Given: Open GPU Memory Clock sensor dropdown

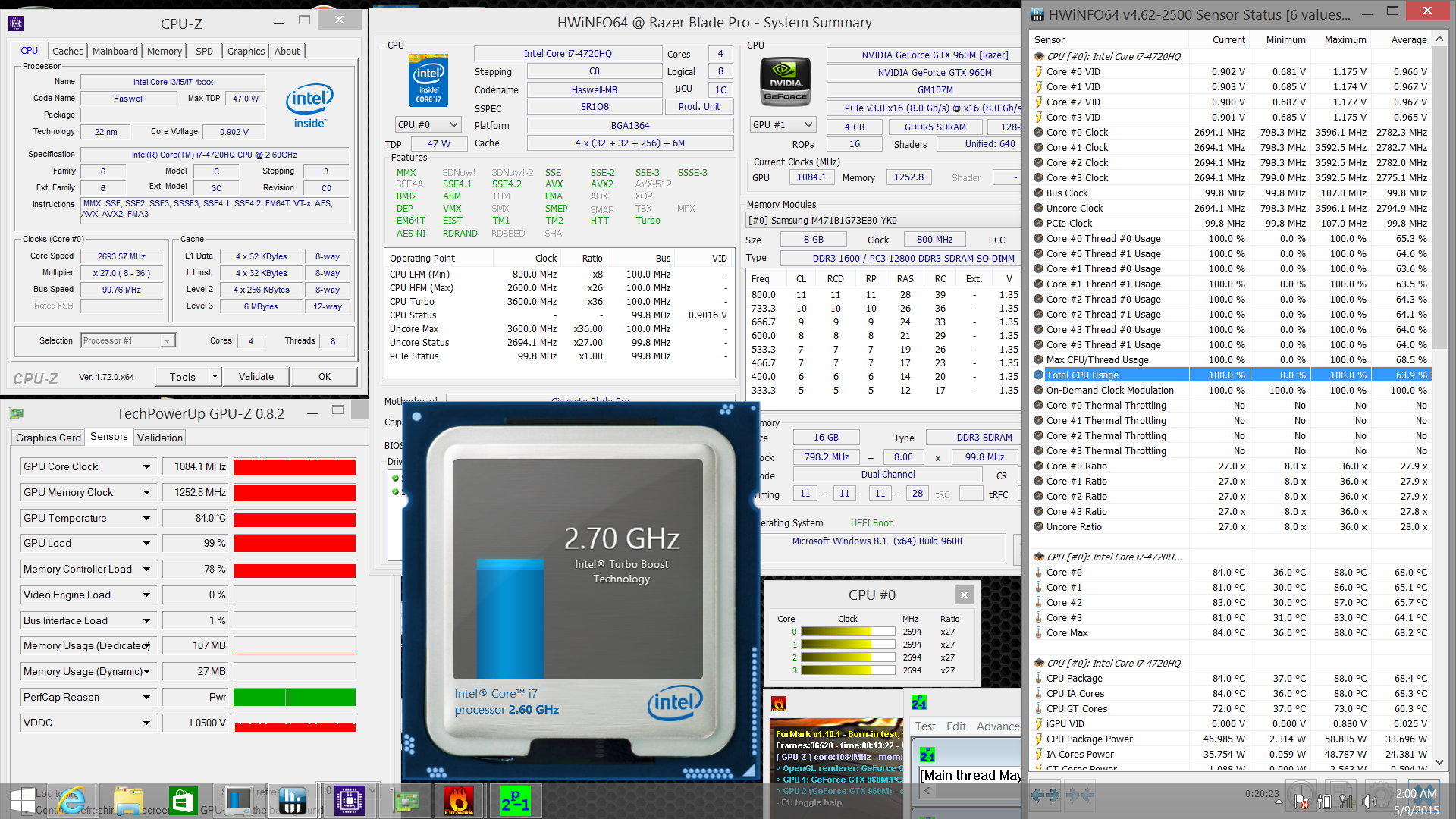Looking at the screenshot, I should [146, 493].
